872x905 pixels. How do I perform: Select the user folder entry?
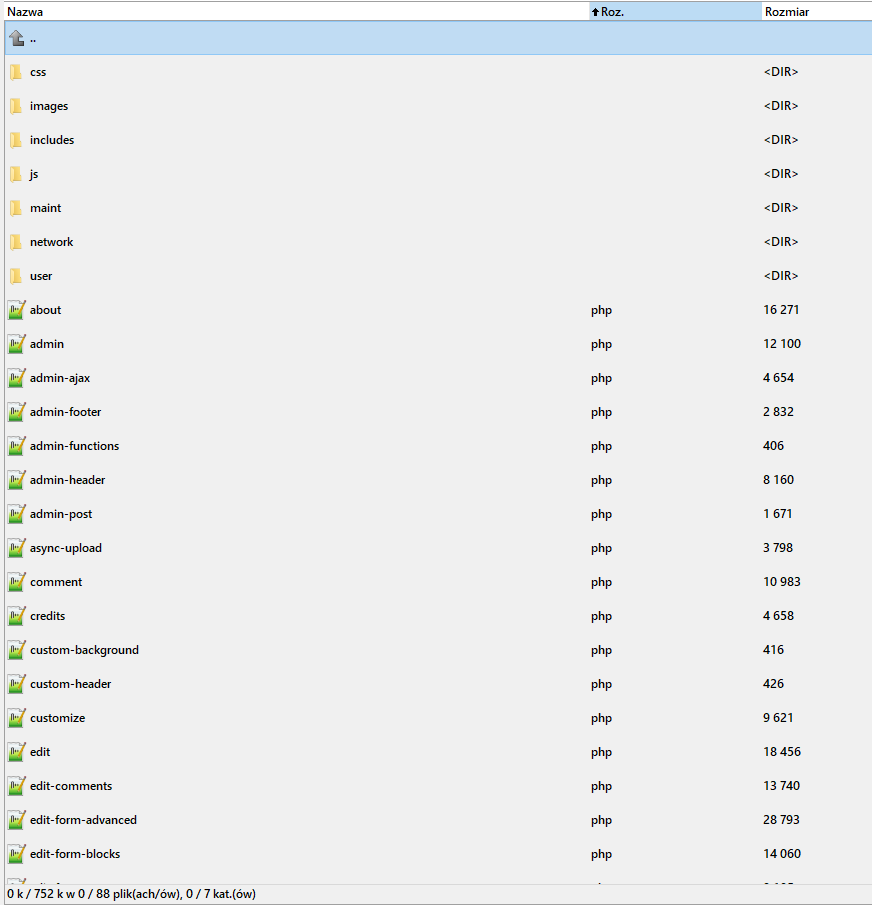pyautogui.click(x=41, y=276)
